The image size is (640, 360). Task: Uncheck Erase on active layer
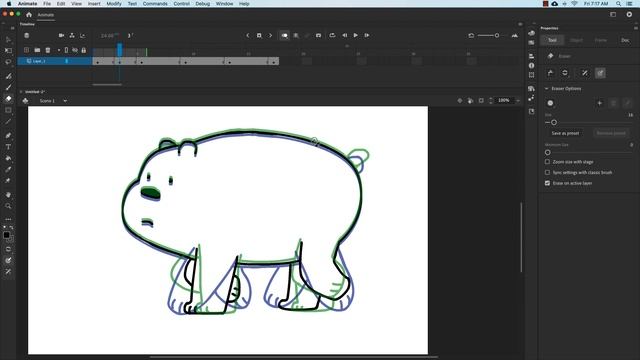tap(547, 183)
